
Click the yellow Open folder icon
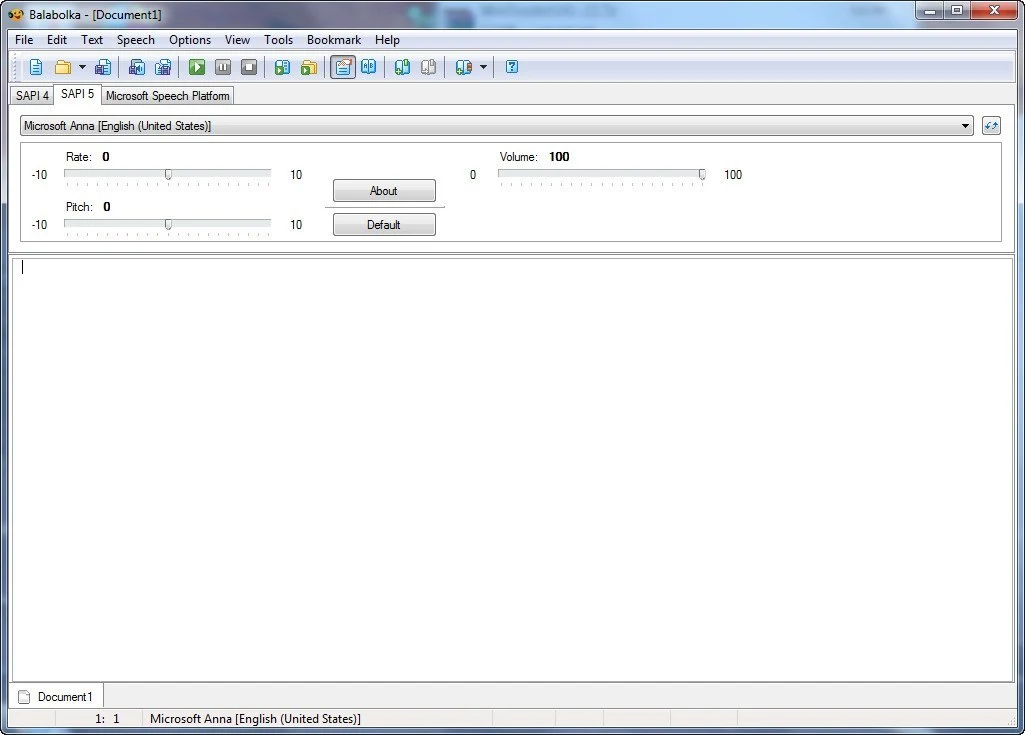click(63, 67)
